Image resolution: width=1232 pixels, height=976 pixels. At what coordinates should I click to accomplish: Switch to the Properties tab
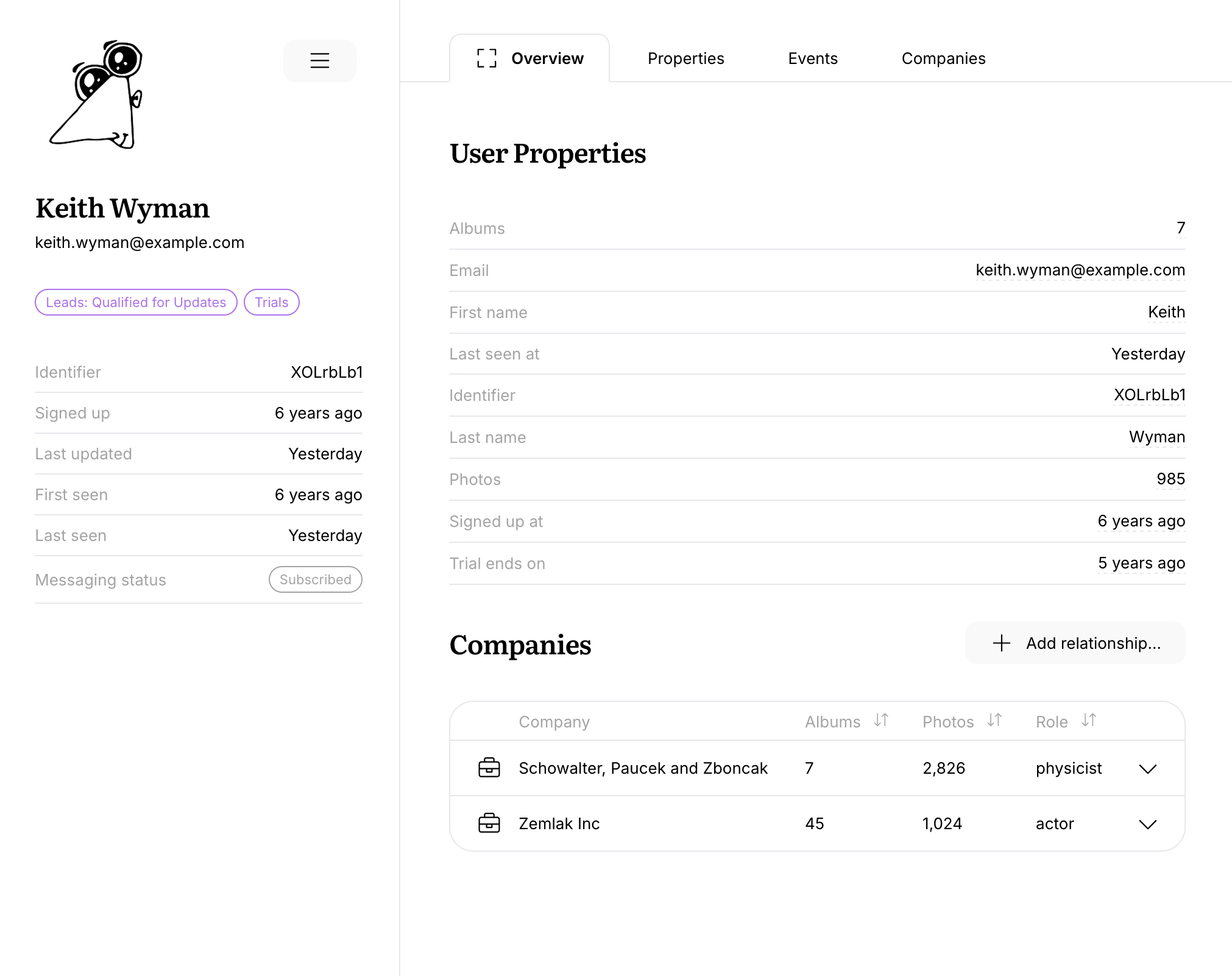tap(685, 58)
